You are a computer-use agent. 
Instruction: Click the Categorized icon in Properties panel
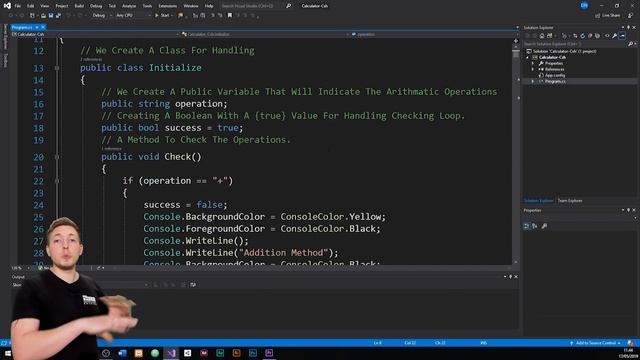[x=527, y=226]
